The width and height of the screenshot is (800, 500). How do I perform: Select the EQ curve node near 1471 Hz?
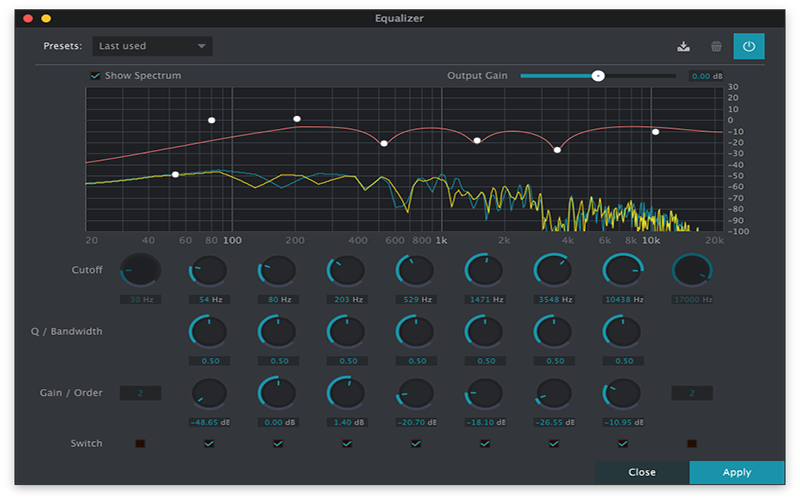point(477,141)
